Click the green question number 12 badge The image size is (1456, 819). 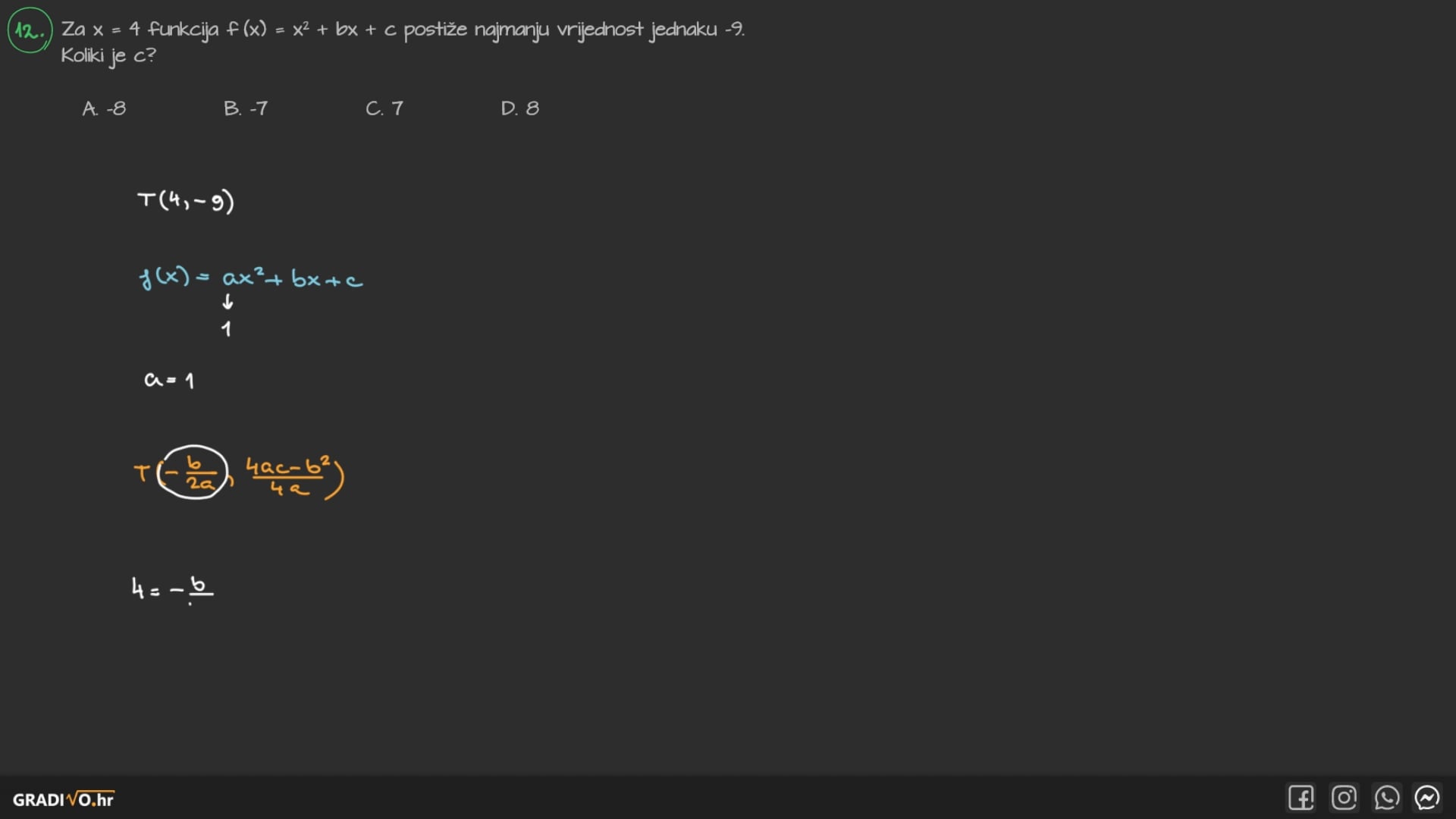pos(30,30)
